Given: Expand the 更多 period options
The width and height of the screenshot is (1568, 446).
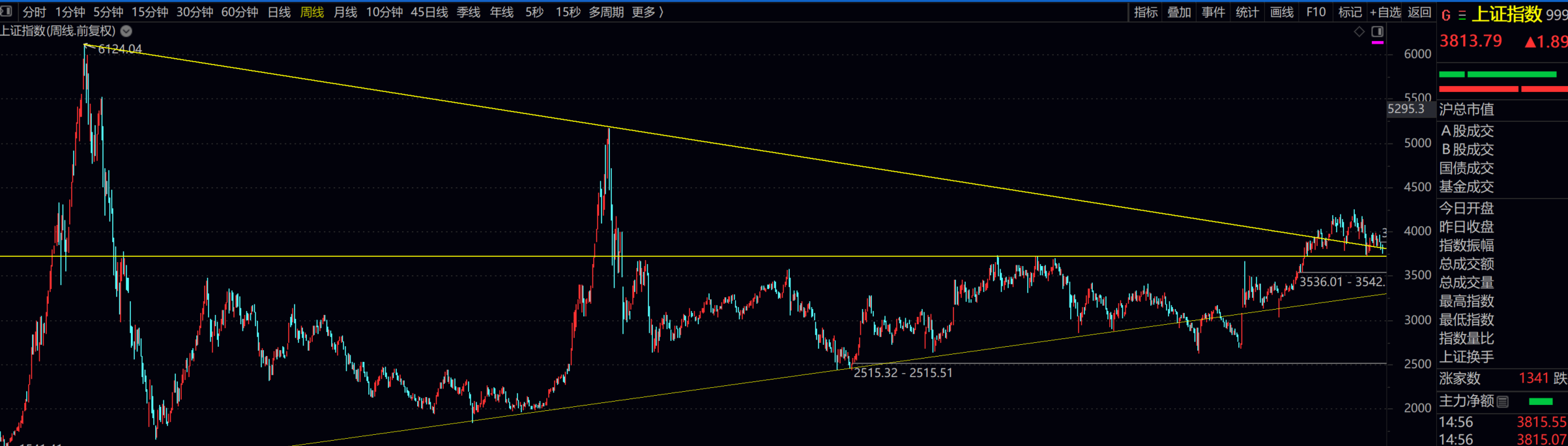Looking at the screenshot, I should coord(647,12).
